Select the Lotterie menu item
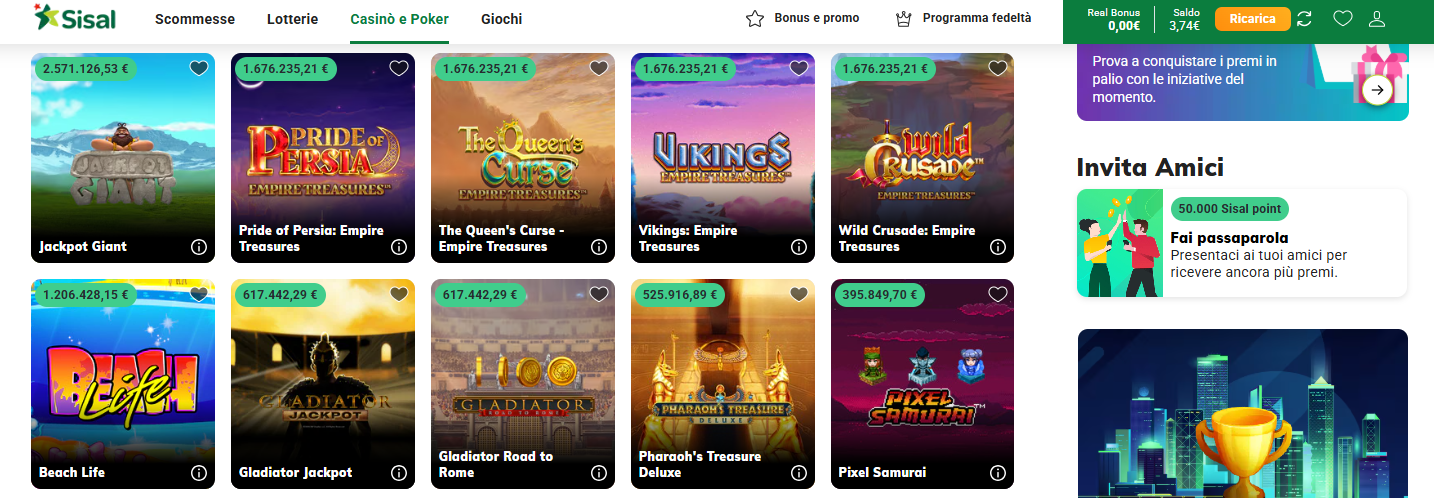 coord(293,19)
